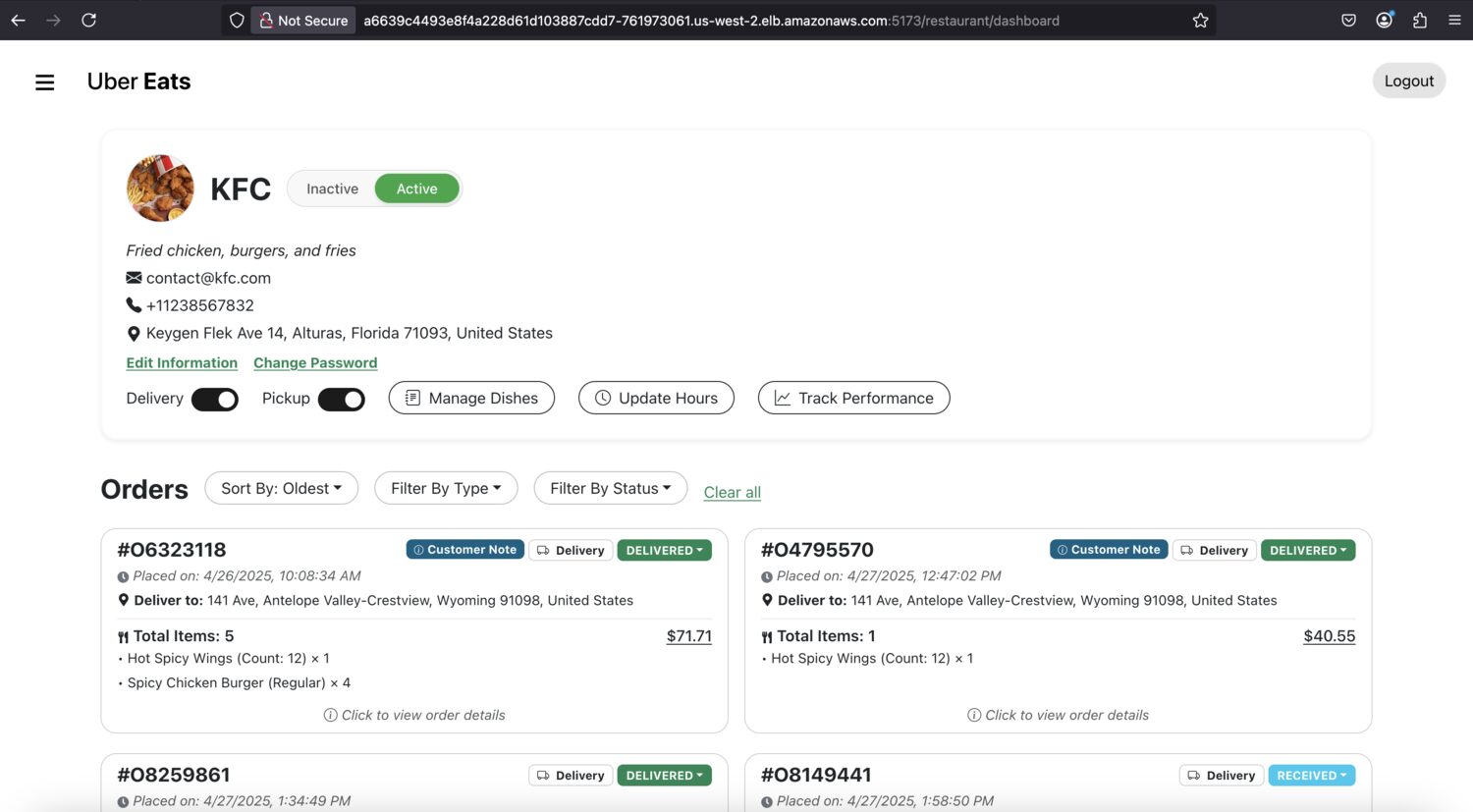1473x812 pixels.
Task: Click the clock icon on order #06323118
Action: tap(123, 577)
